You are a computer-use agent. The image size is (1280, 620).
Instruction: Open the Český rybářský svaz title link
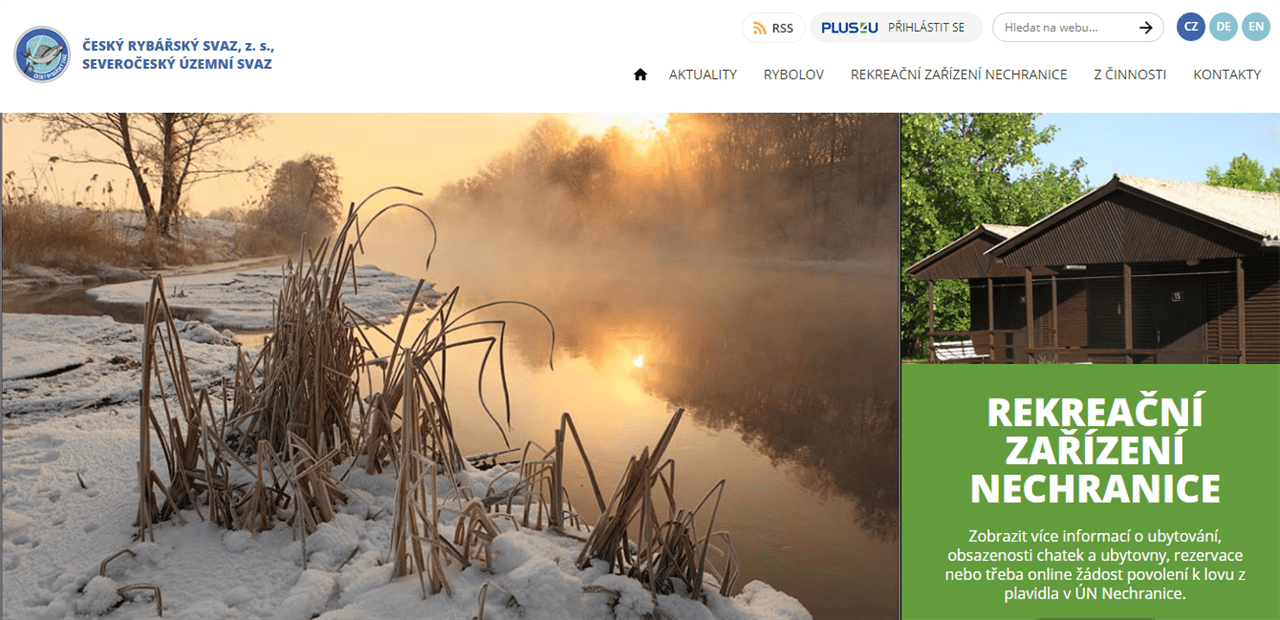coord(178,55)
